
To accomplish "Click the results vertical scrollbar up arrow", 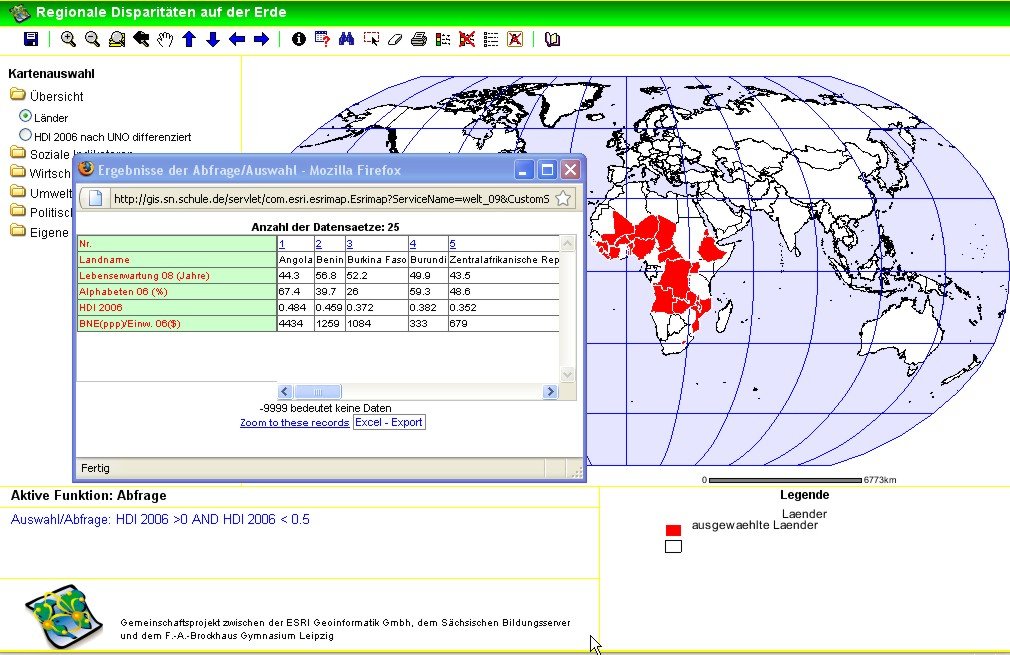I will click(x=567, y=243).
